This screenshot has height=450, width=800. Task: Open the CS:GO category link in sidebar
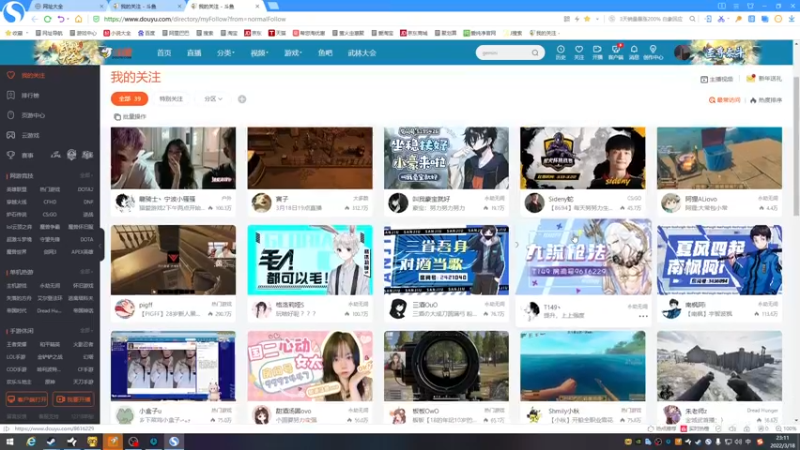tap(49, 215)
